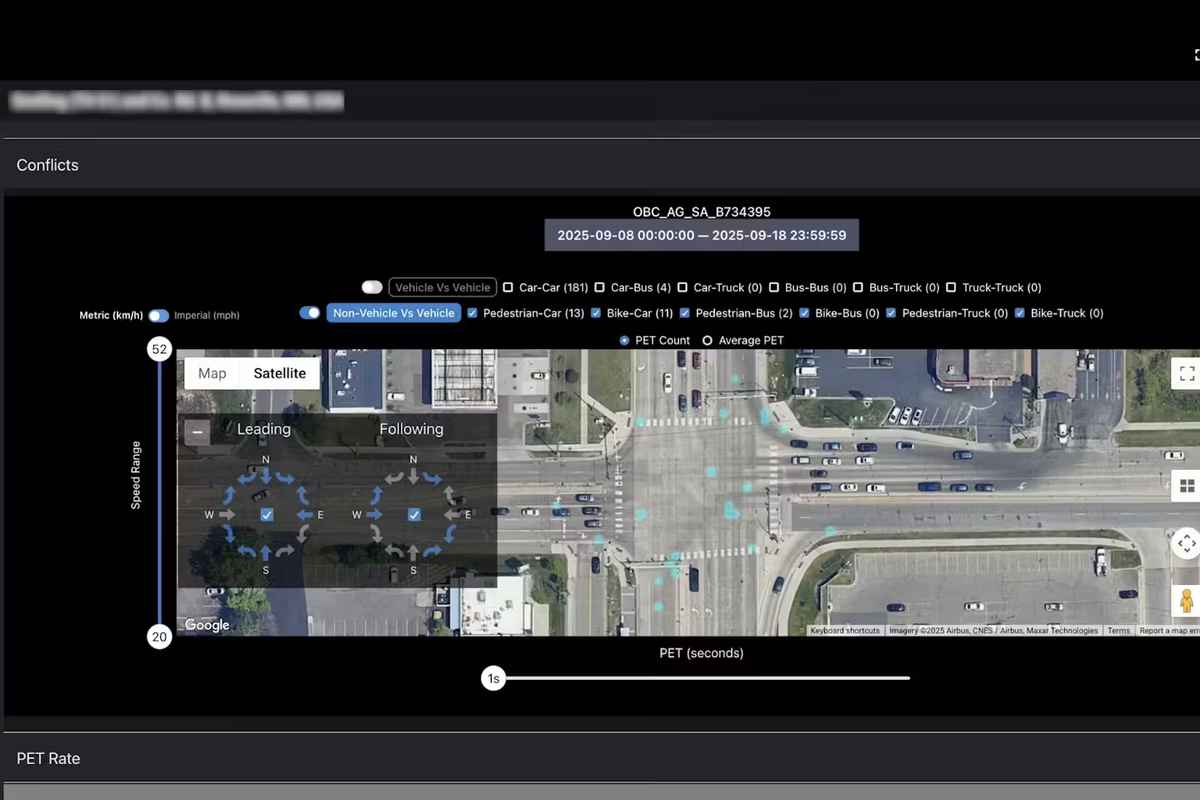The image size is (1200, 800).
Task: Uncheck Pedestrian-Car (13) checkbox
Action: coord(472,313)
